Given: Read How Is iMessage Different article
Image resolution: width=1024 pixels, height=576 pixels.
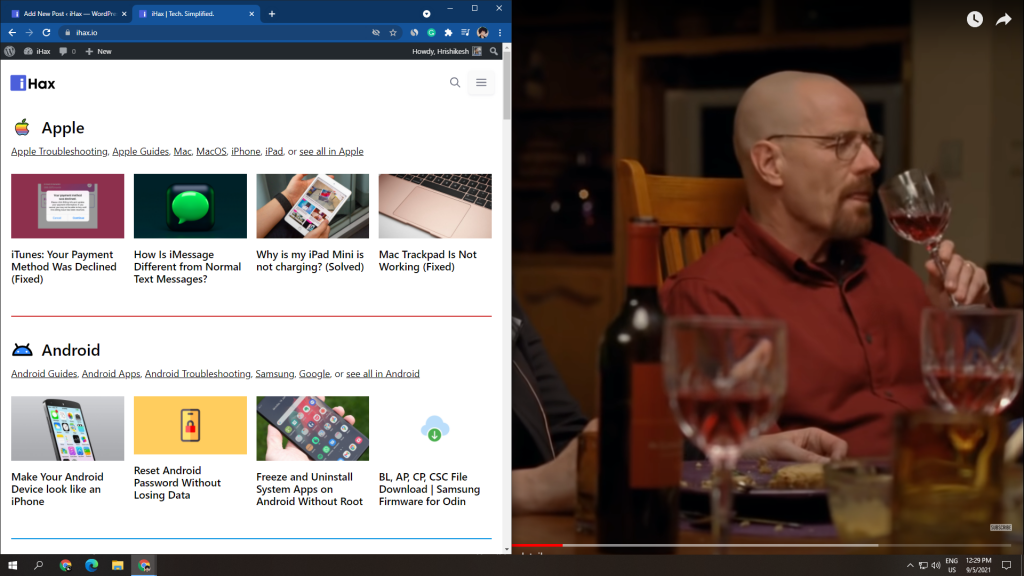Looking at the screenshot, I should point(187,266).
